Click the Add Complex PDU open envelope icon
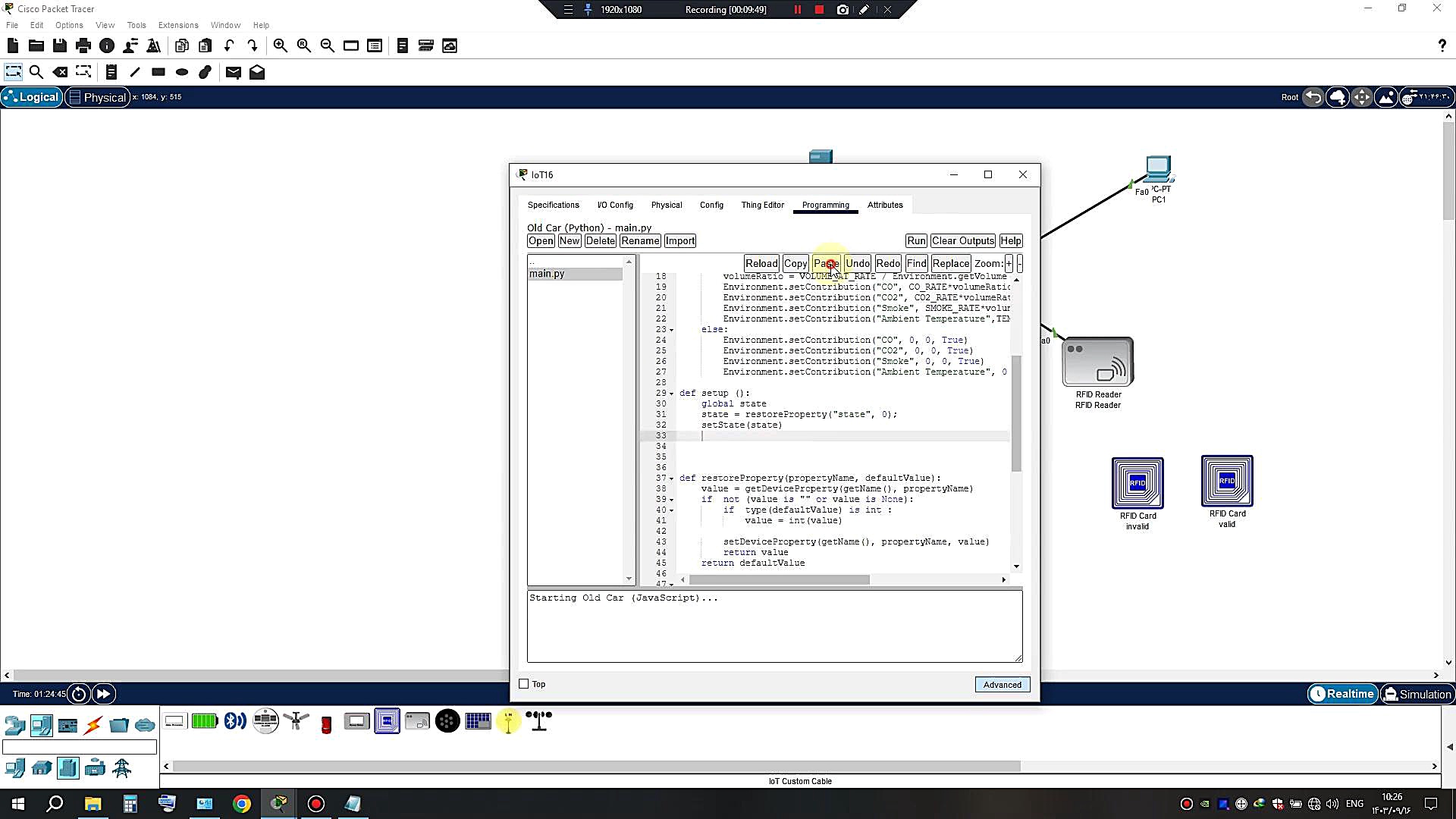This screenshot has height=819, width=1456. pos(257,72)
